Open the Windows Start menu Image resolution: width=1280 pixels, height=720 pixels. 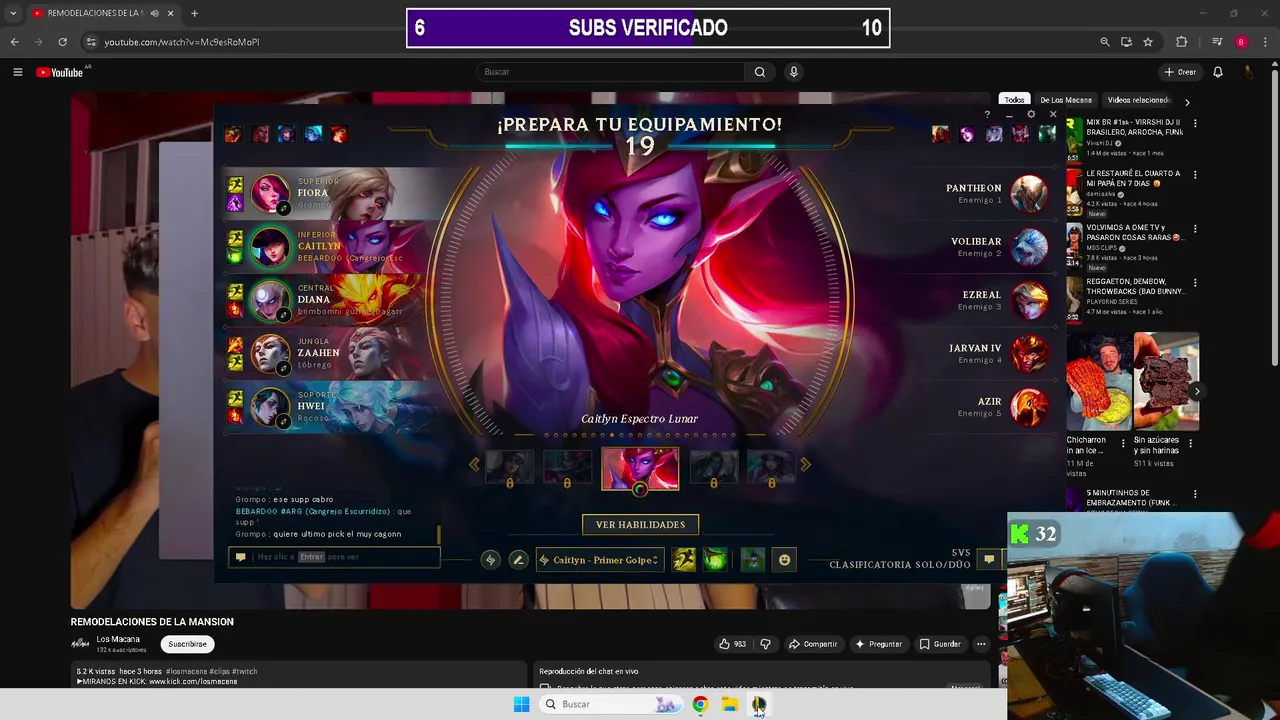click(521, 704)
